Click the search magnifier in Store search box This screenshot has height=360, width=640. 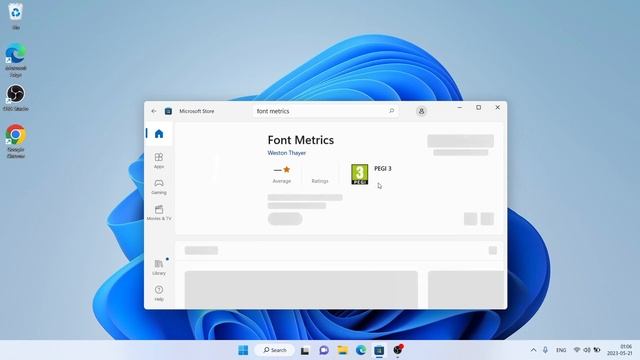point(391,111)
